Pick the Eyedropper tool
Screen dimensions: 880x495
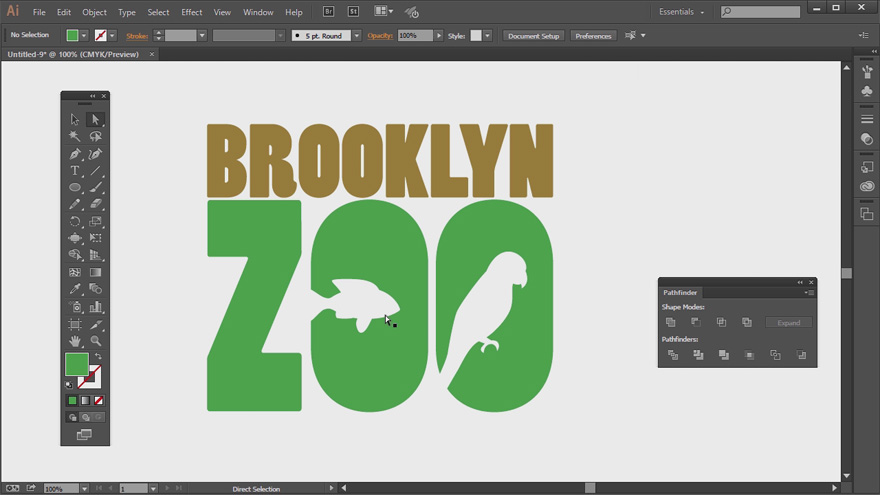point(75,289)
